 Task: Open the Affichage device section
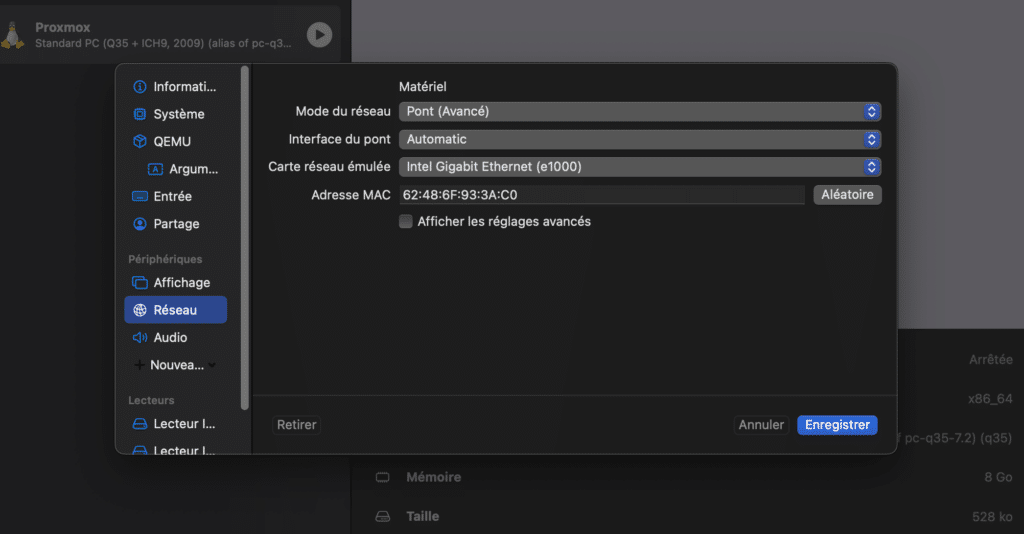click(x=176, y=283)
